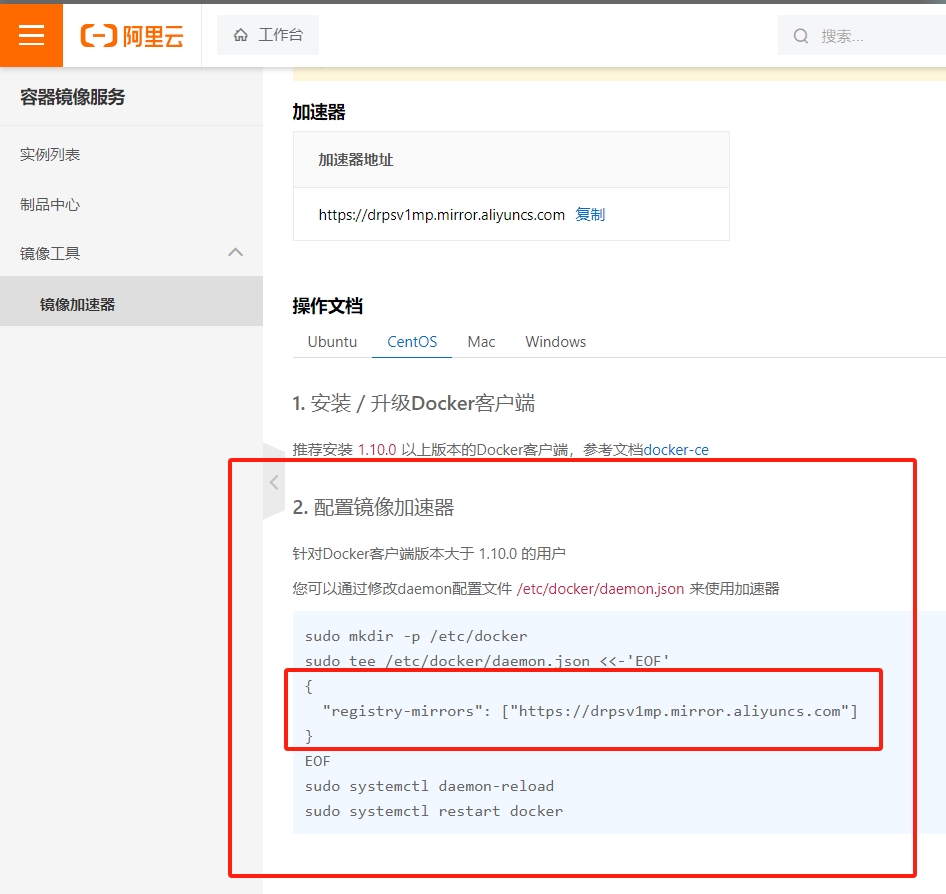The image size is (946, 894).
Task: Switch to the CentOS tab
Action: (x=412, y=342)
